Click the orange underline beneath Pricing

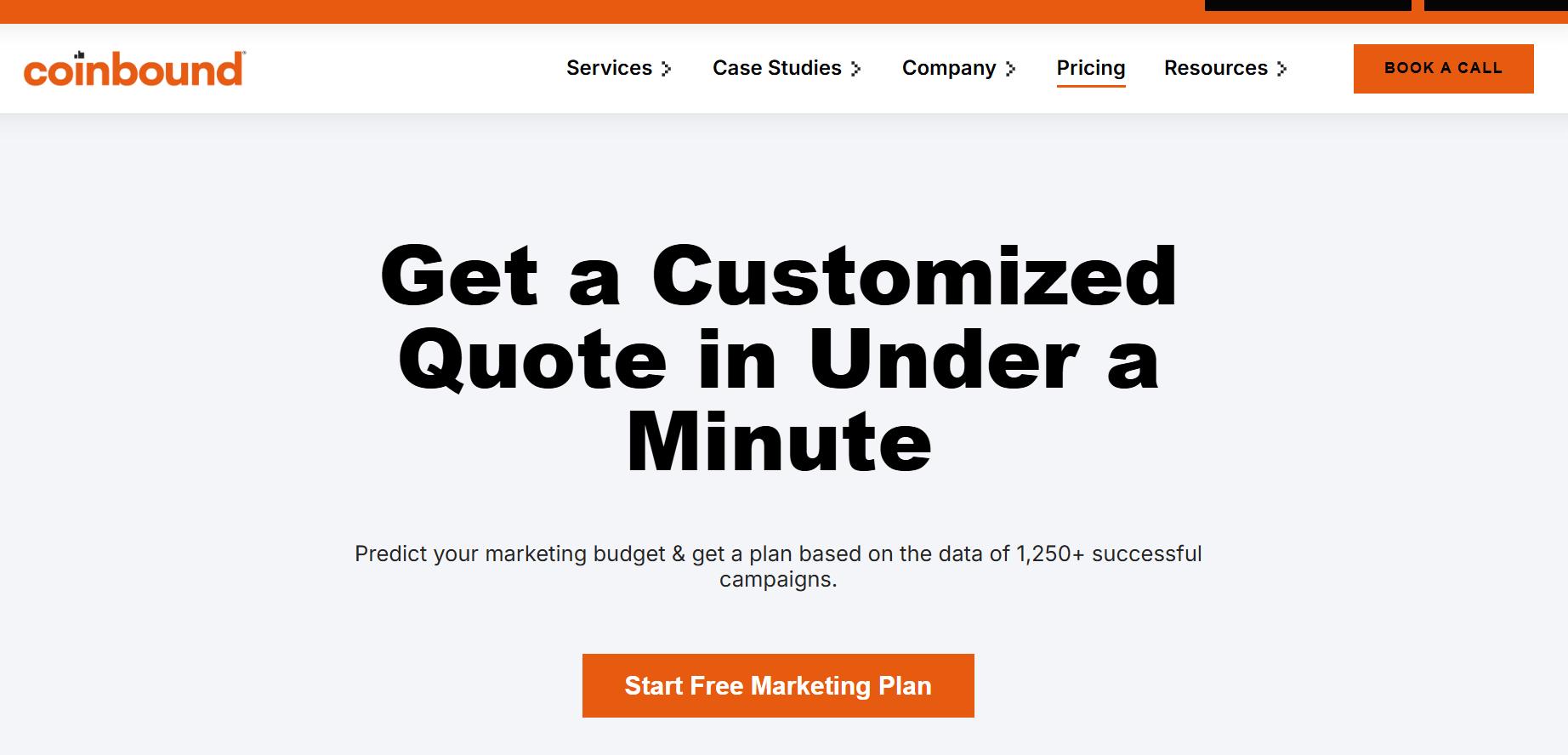1090,85
